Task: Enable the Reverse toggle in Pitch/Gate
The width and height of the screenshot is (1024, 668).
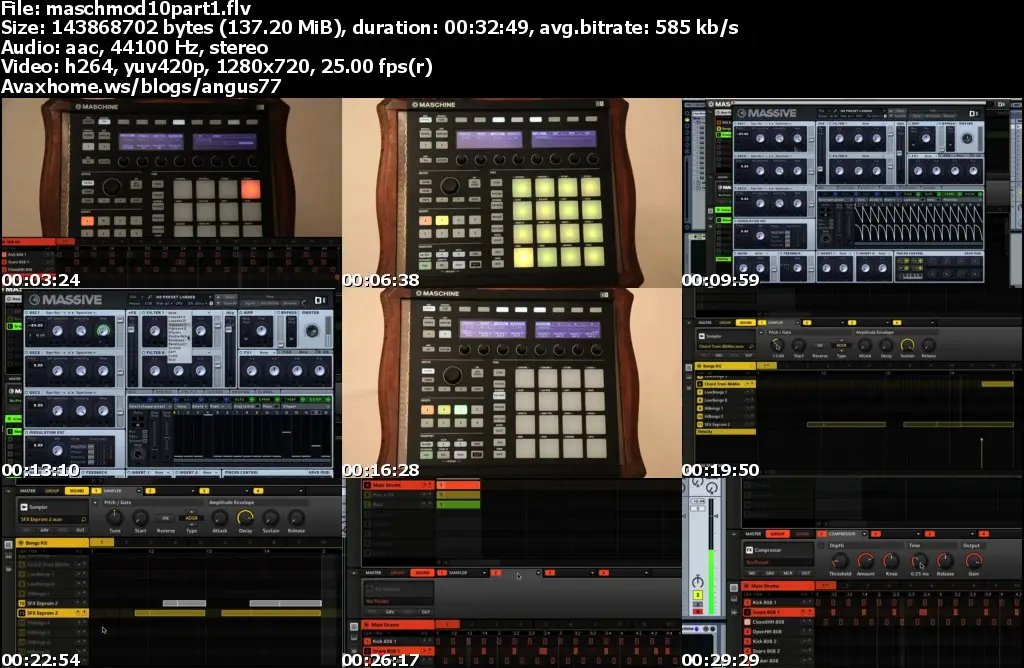Action: point(165,518)
